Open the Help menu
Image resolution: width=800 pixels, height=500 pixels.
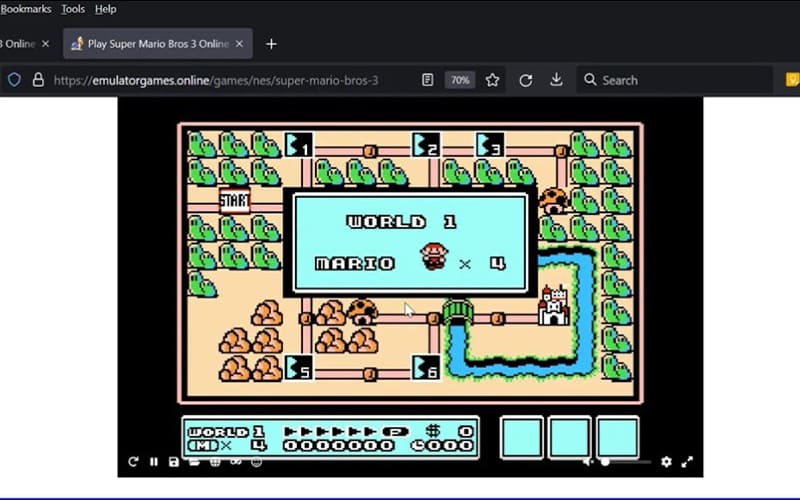point(106,9)
